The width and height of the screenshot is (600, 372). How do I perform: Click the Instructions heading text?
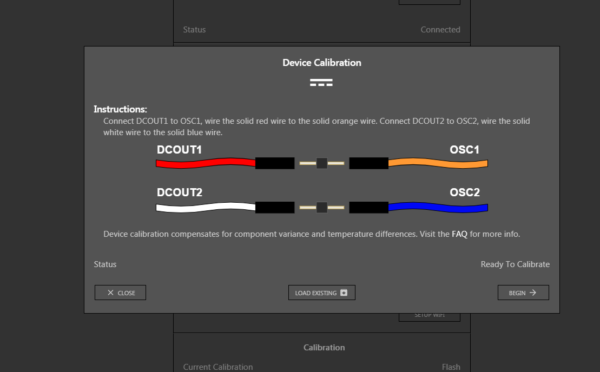(x=120, y=109)
